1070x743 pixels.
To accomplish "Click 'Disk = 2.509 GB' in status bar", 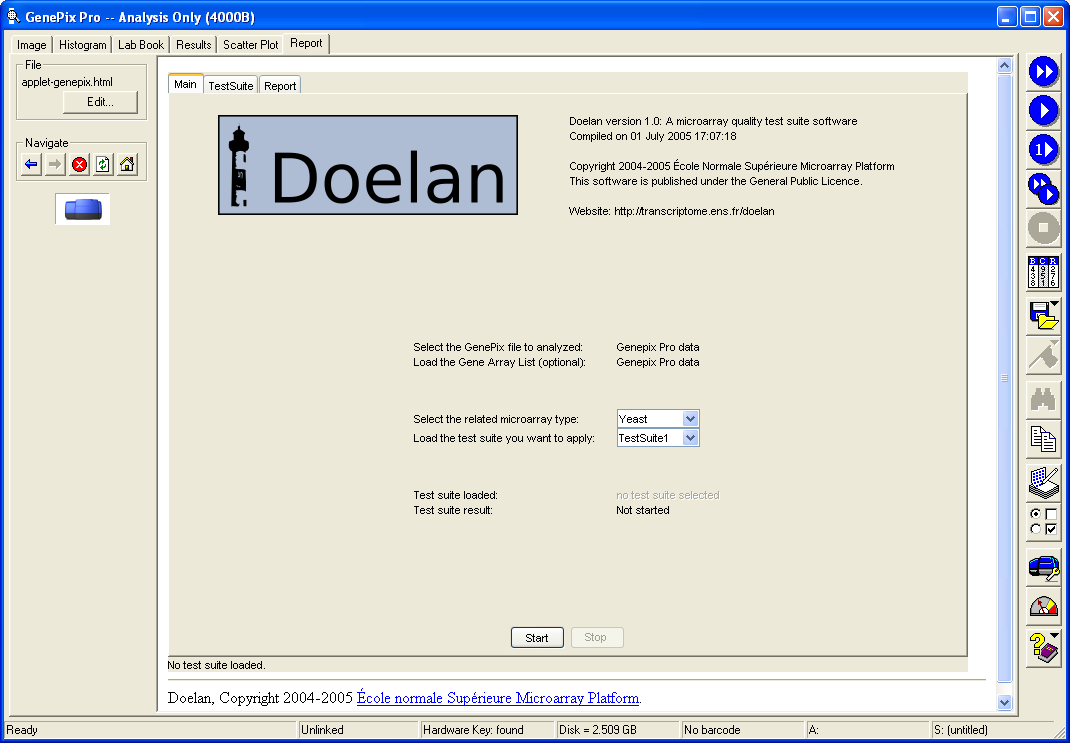I will coord(598,730).
